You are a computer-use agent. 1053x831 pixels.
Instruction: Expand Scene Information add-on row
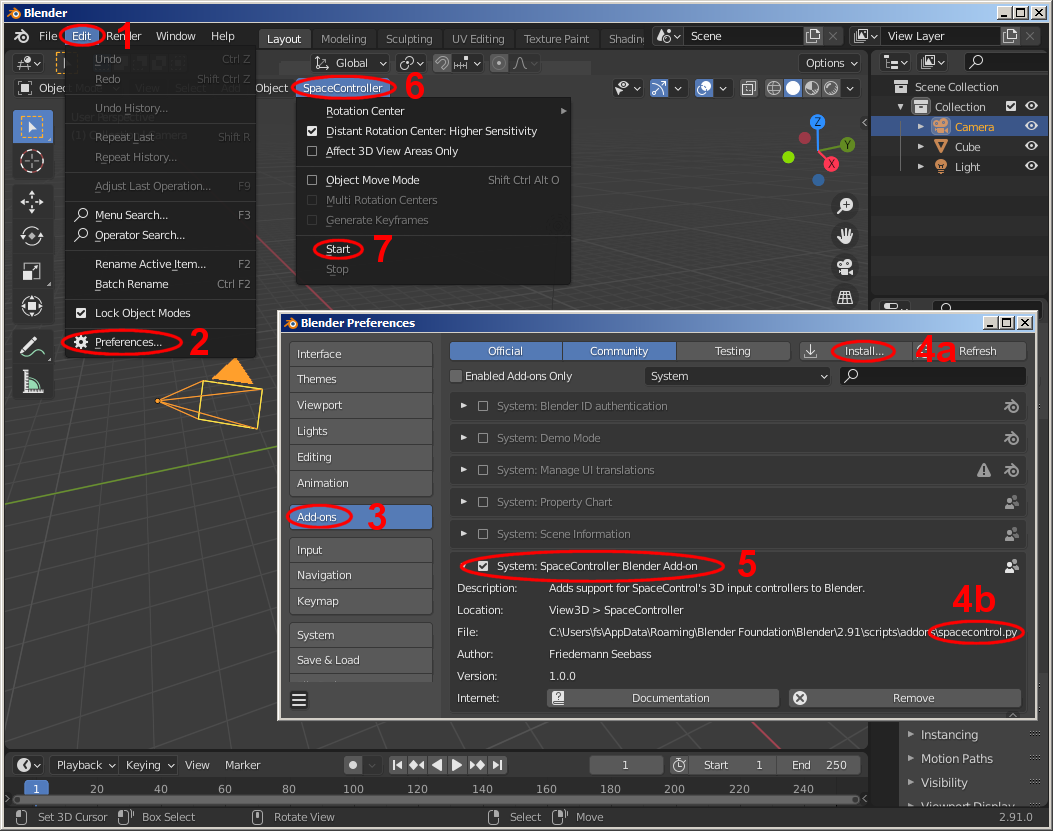(x=463, y=534)
